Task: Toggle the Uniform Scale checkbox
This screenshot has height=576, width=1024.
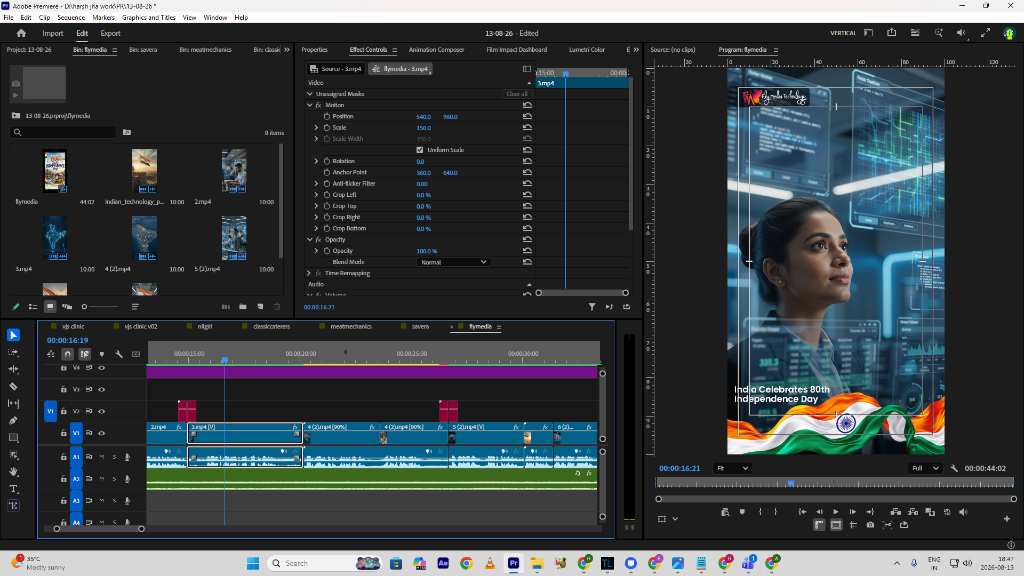Action: tap(420, 150)
